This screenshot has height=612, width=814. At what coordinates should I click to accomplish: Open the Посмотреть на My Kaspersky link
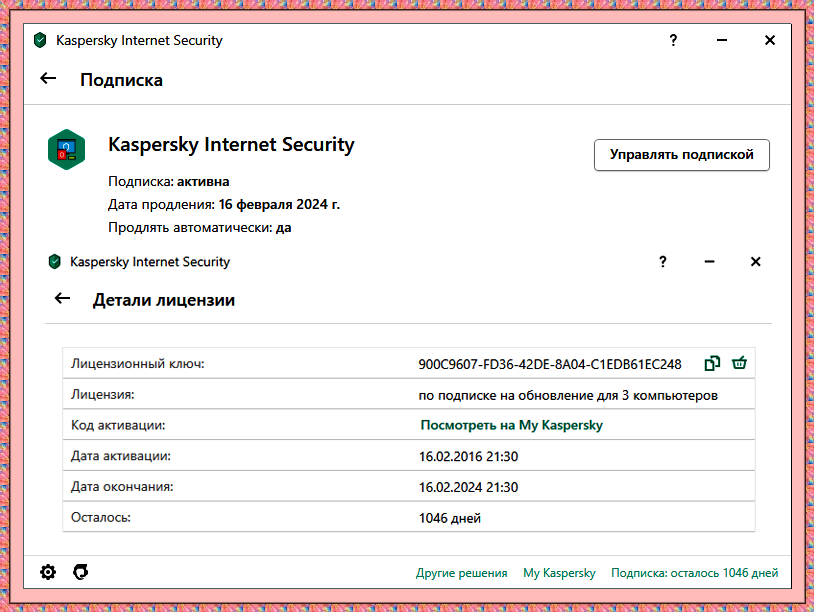coord(511,425)
